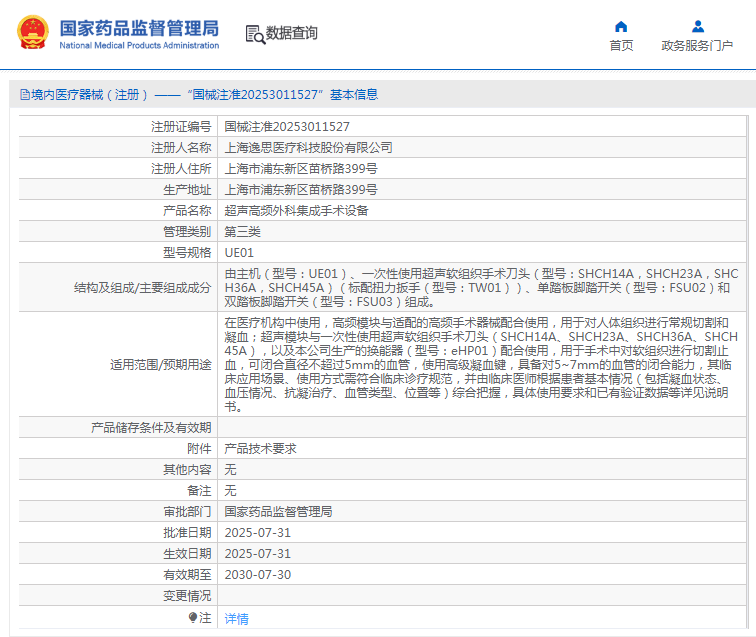Screen dimensions: 756x637
Task: Click the 数据查询 magnifier document icon
Action: click(254, 34)
